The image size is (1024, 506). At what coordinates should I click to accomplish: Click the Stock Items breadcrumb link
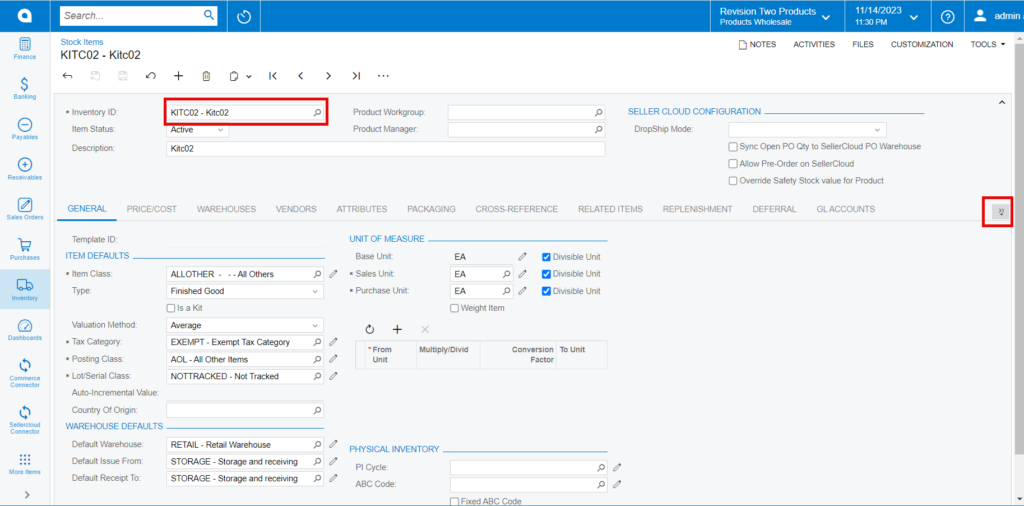tap(82, 42)
